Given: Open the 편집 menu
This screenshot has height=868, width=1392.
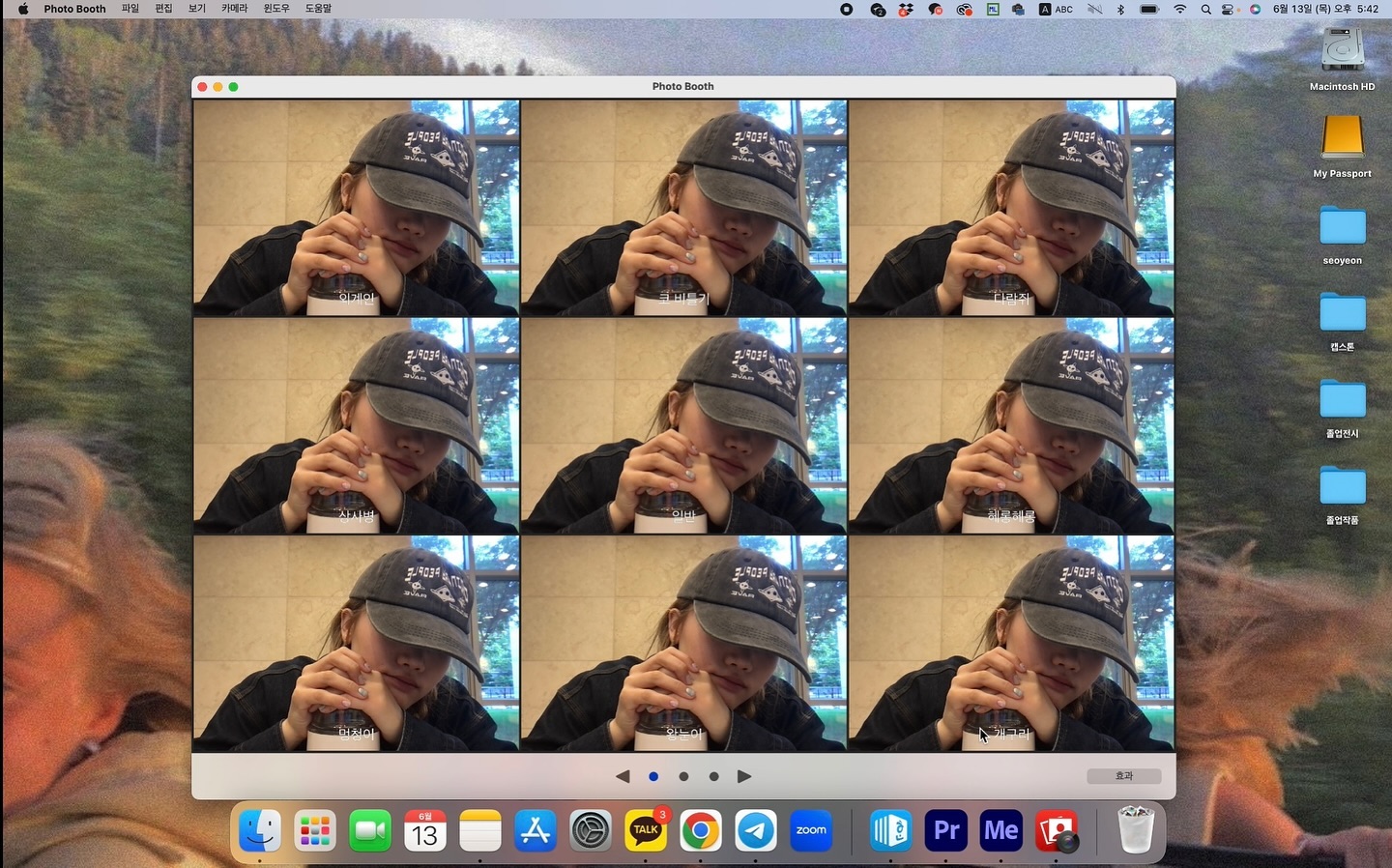Looking at the screenshot, I should pyautogui.click(x=163, y=9).
